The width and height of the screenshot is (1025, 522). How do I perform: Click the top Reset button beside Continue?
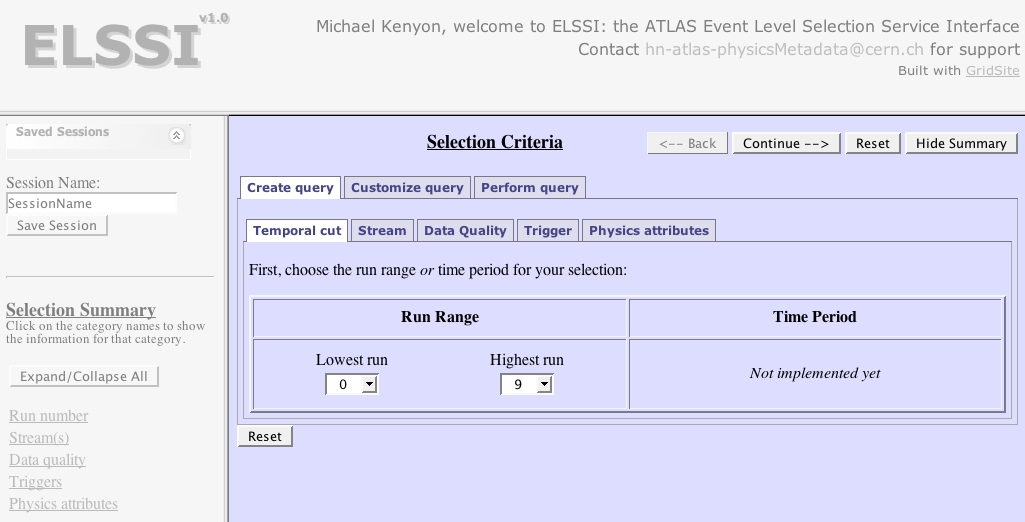click(872, 144)
